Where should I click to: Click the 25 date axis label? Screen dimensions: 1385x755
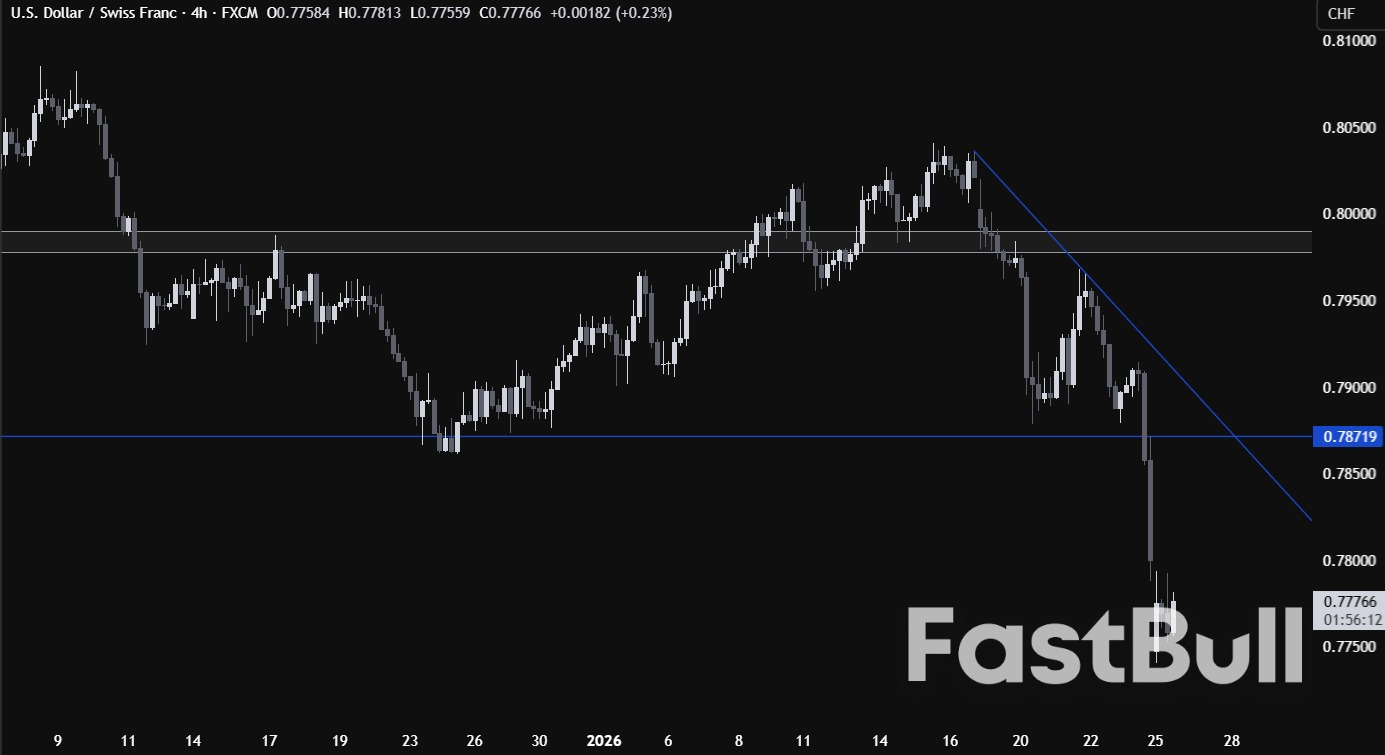pyautogui.click(x=1156, y=741)
